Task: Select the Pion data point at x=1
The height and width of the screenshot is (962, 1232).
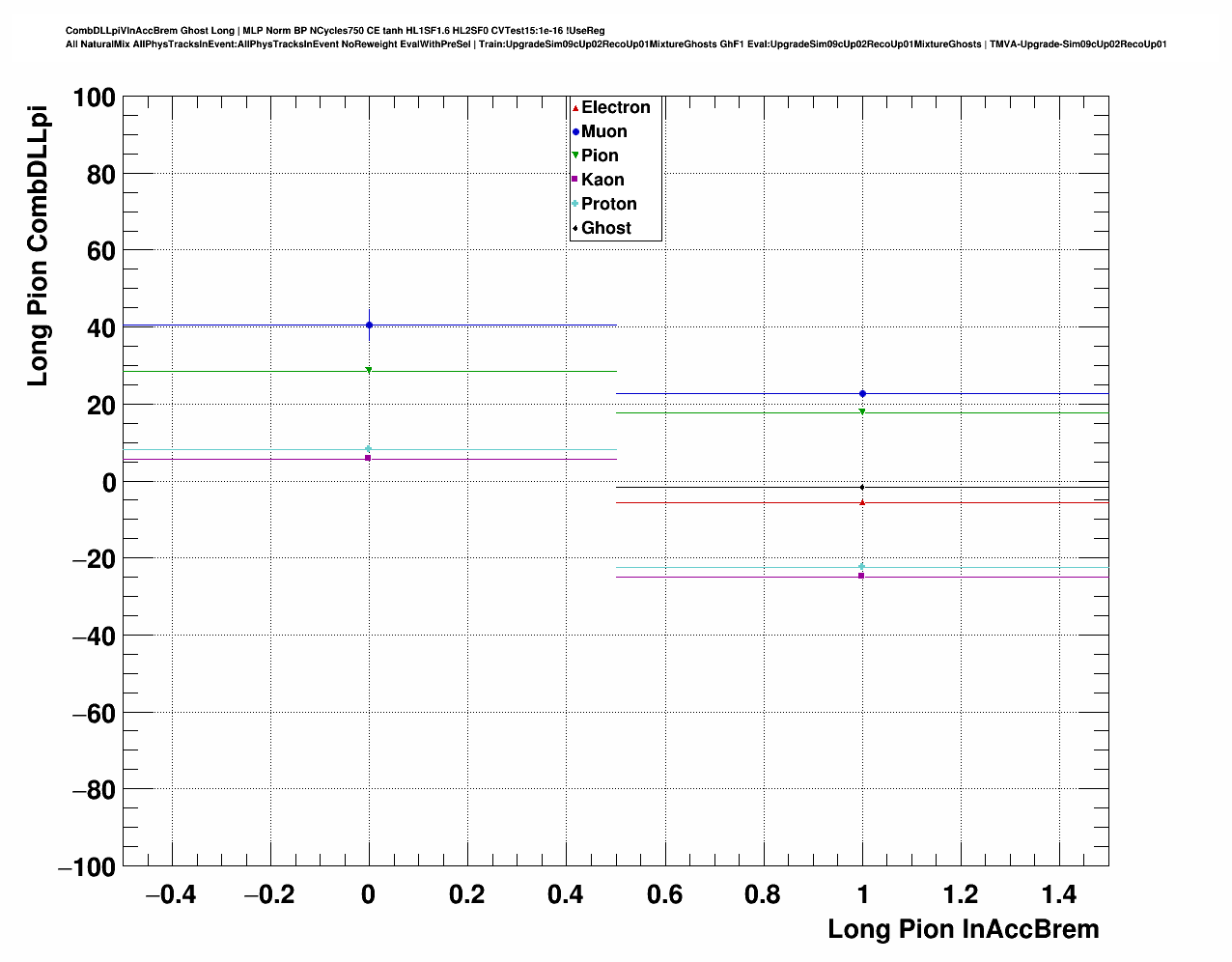Action: pos(862,411)
